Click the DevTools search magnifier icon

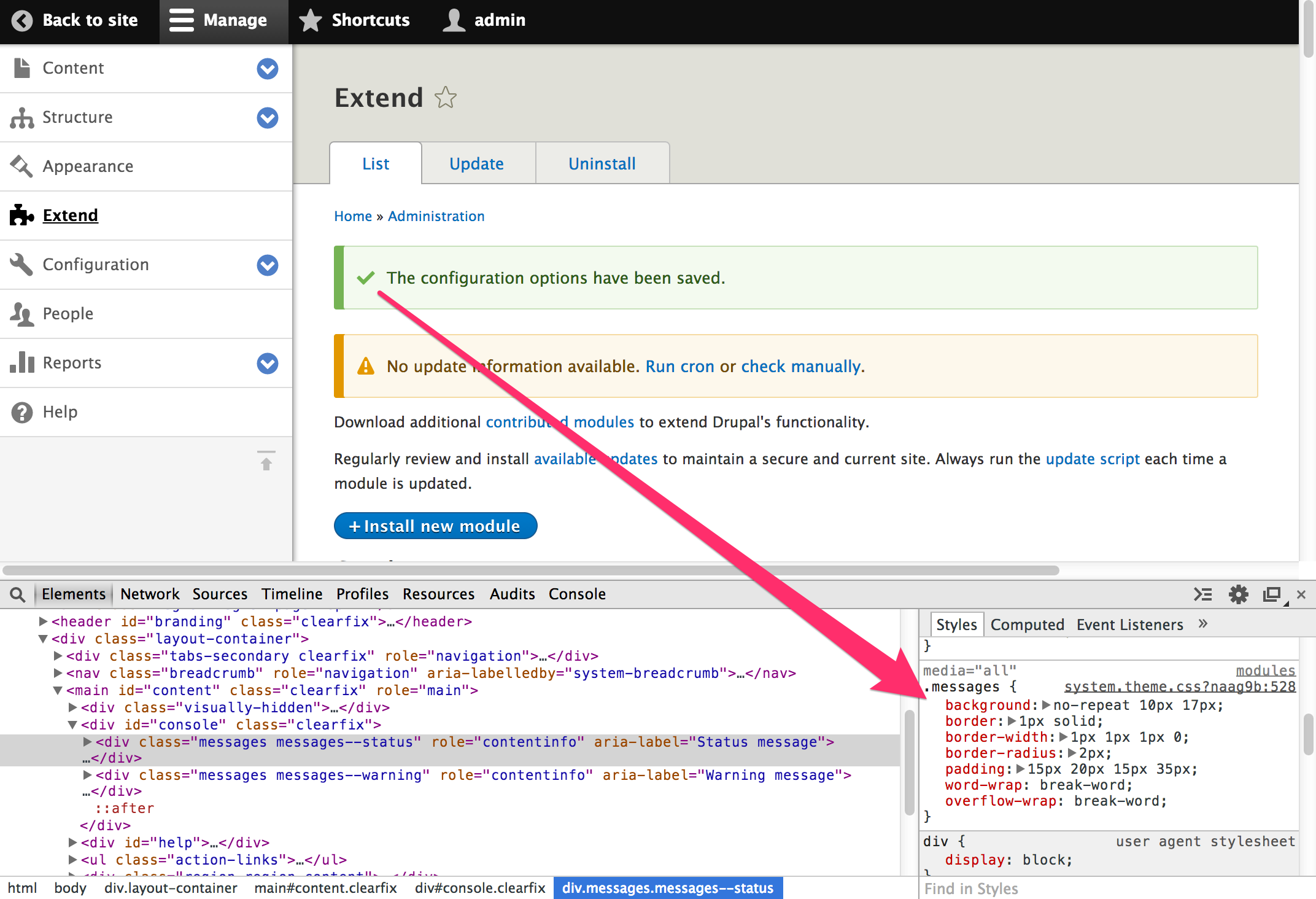(18, 594)
